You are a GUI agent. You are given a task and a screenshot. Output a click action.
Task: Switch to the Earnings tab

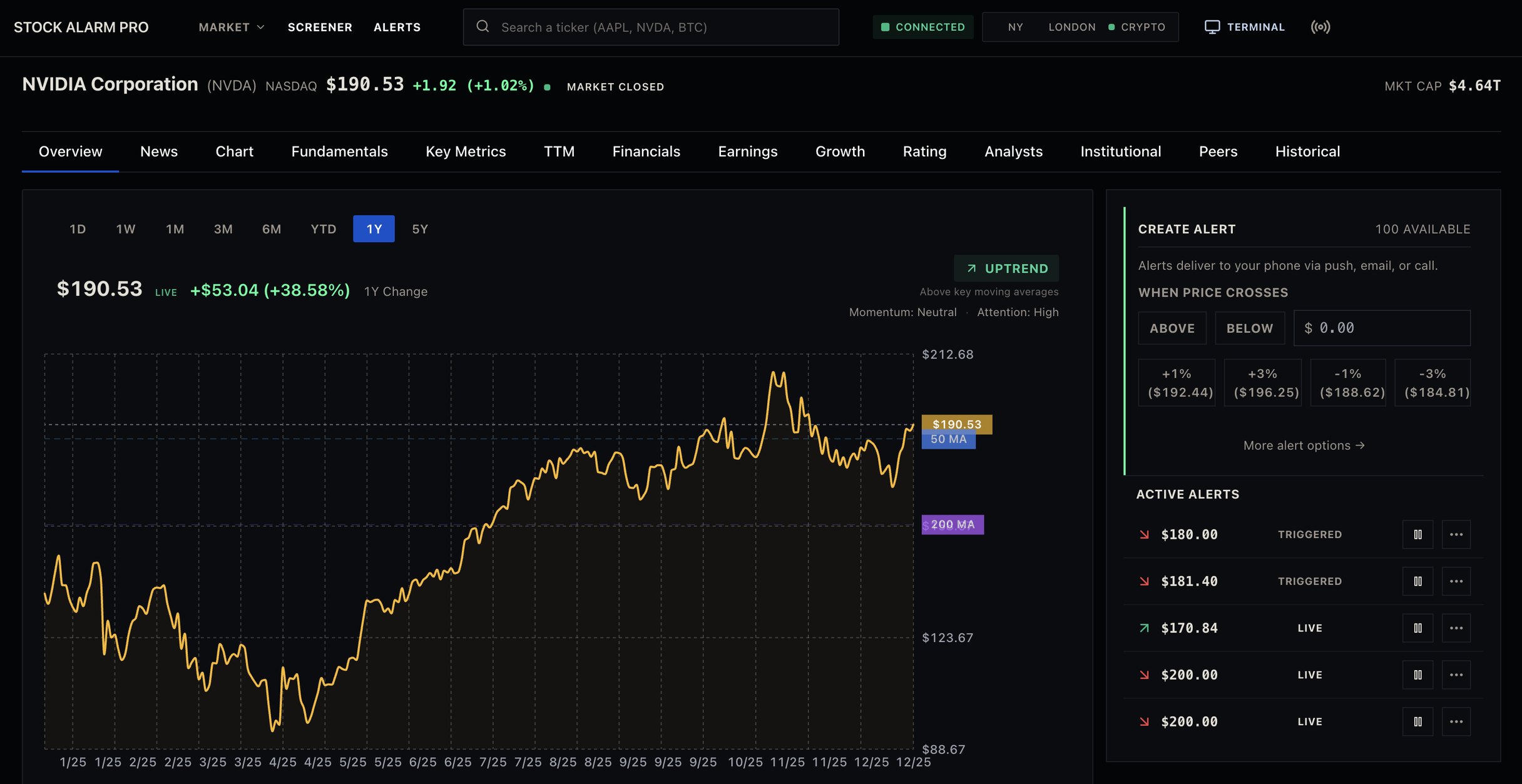click(748, 151)
